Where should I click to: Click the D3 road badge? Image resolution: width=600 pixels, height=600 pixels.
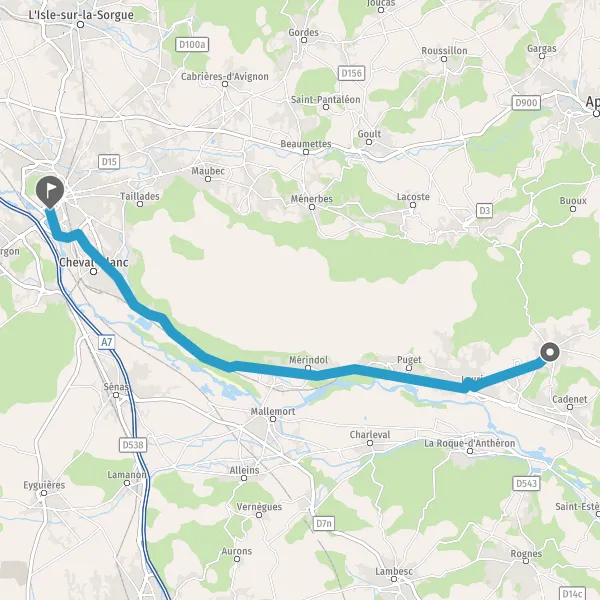click(484, 210)
